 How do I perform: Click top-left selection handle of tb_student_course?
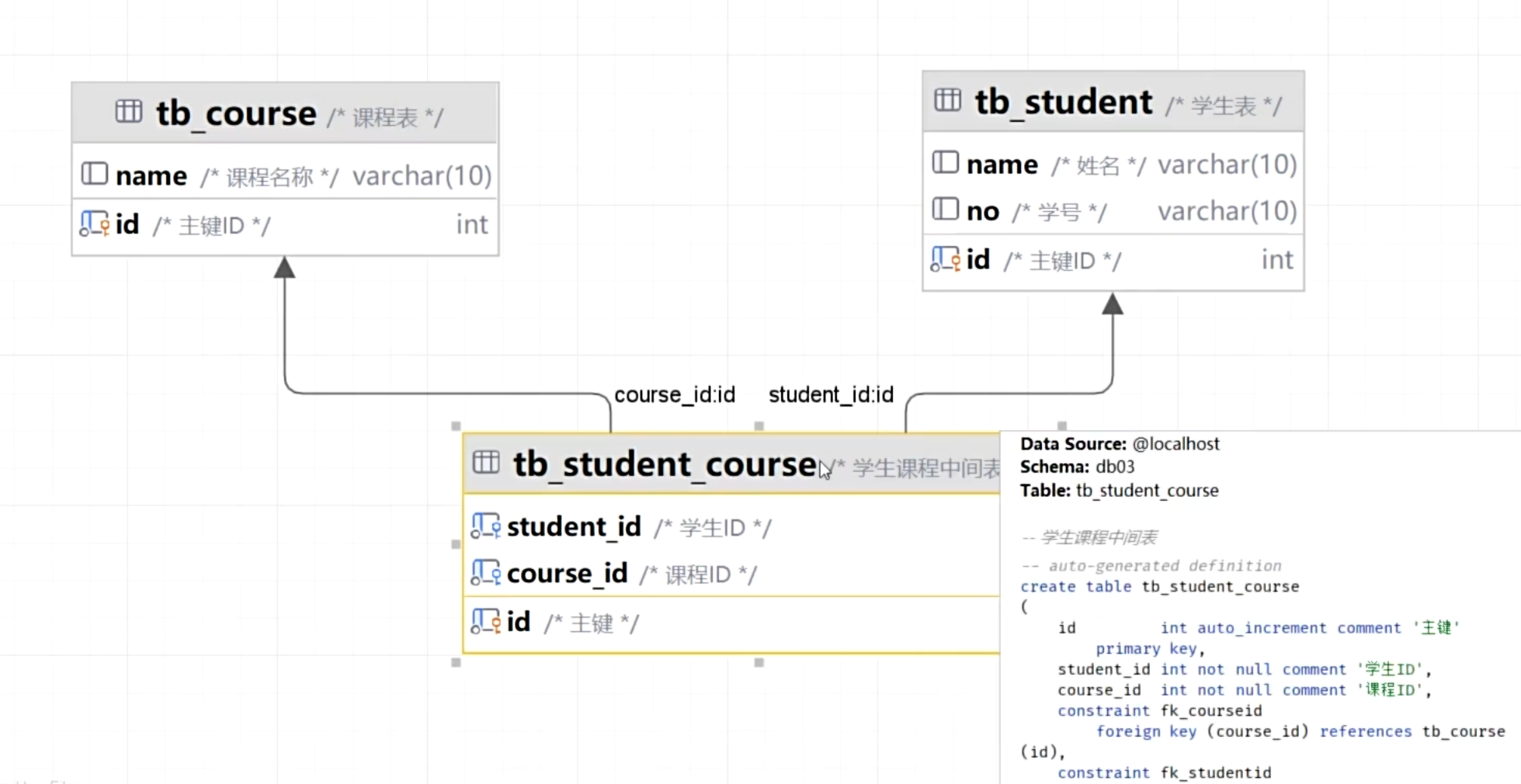point(457,426)
